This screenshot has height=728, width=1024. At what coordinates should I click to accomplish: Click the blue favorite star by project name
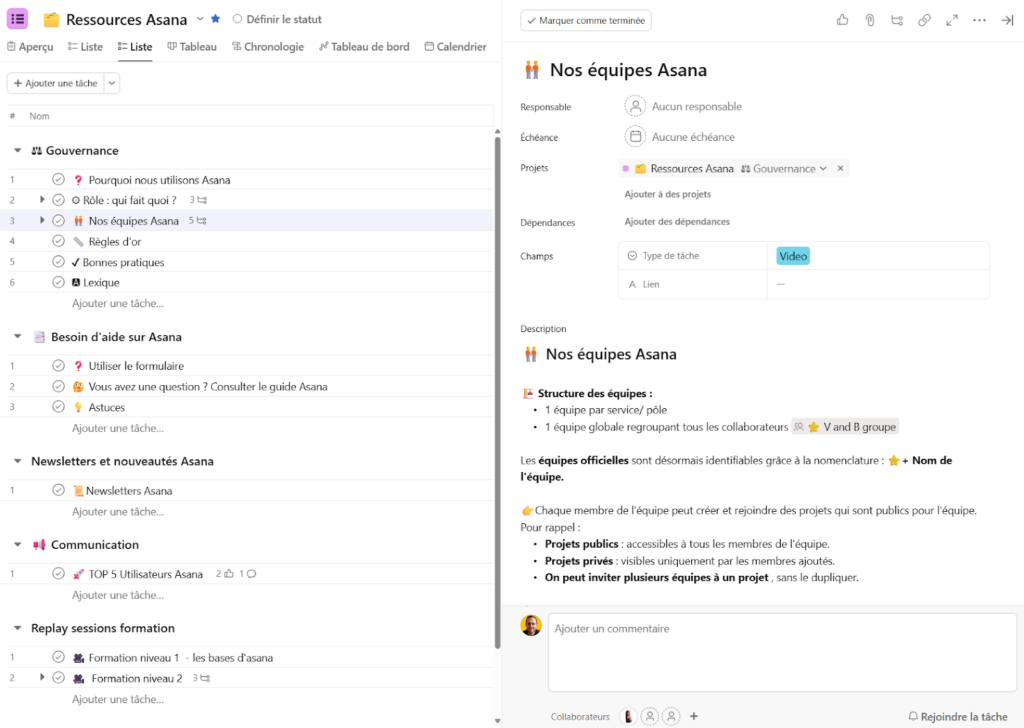pyautogui.click(x=215, y=19)
